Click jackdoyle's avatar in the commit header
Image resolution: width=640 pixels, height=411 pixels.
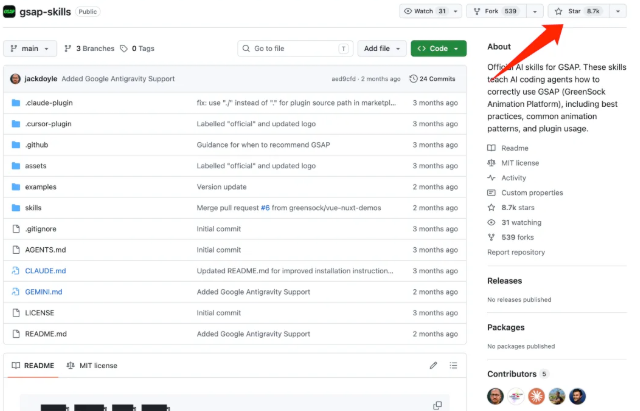coord(16,79)
